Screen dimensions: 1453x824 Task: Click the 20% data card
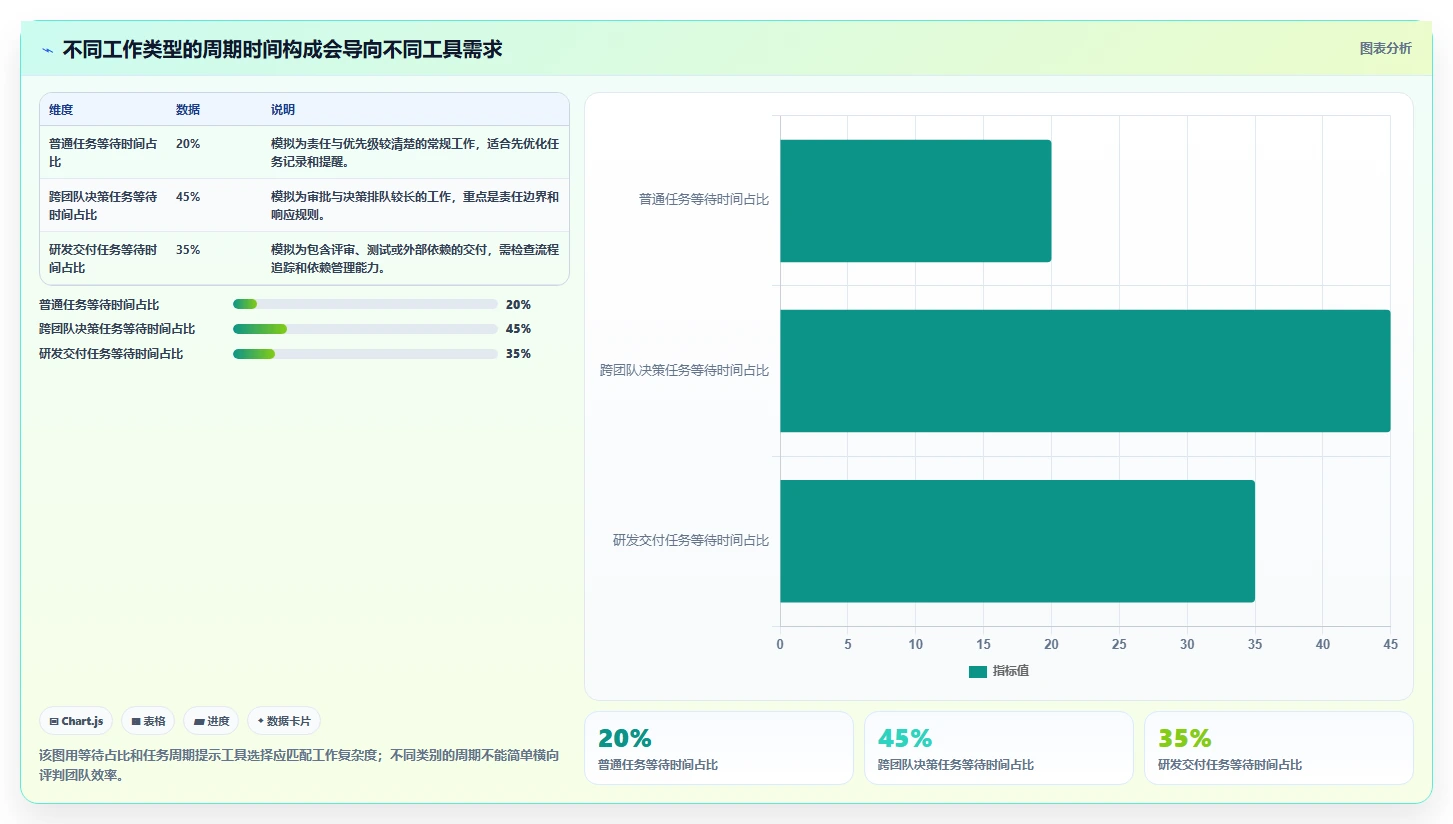(x=719, y=748)
